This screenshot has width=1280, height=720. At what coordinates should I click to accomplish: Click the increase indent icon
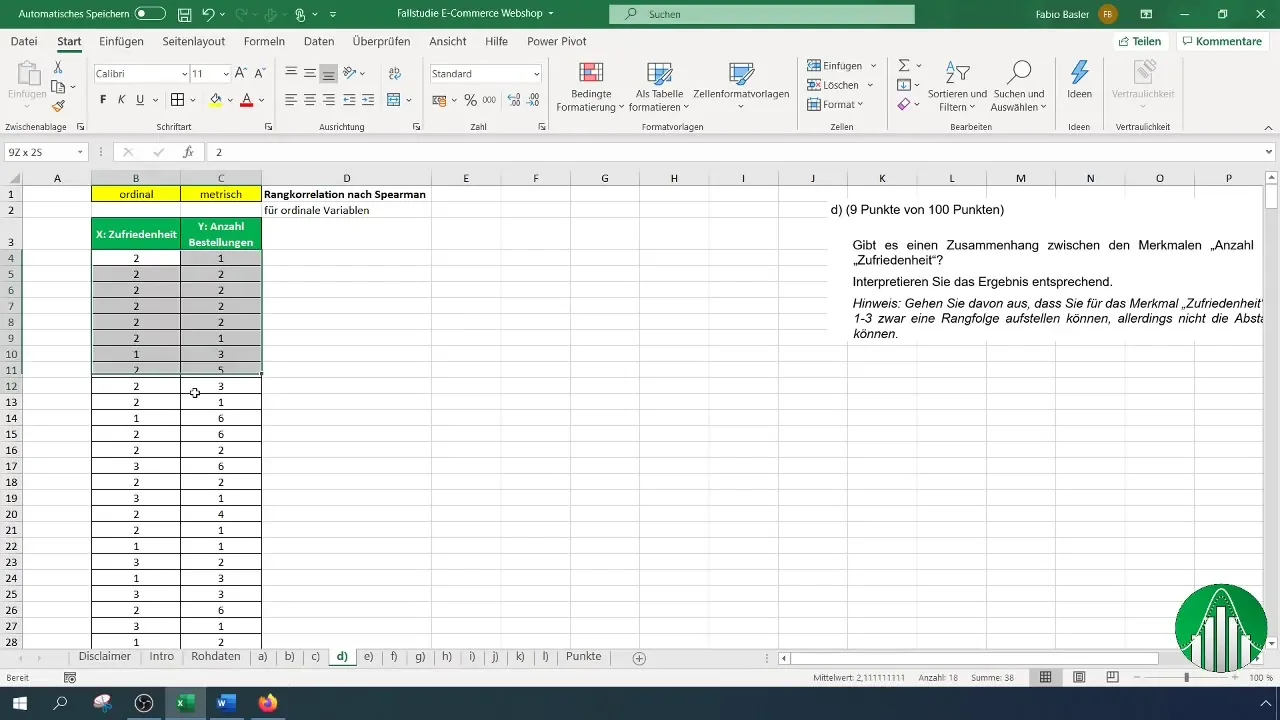coord(366,100)
